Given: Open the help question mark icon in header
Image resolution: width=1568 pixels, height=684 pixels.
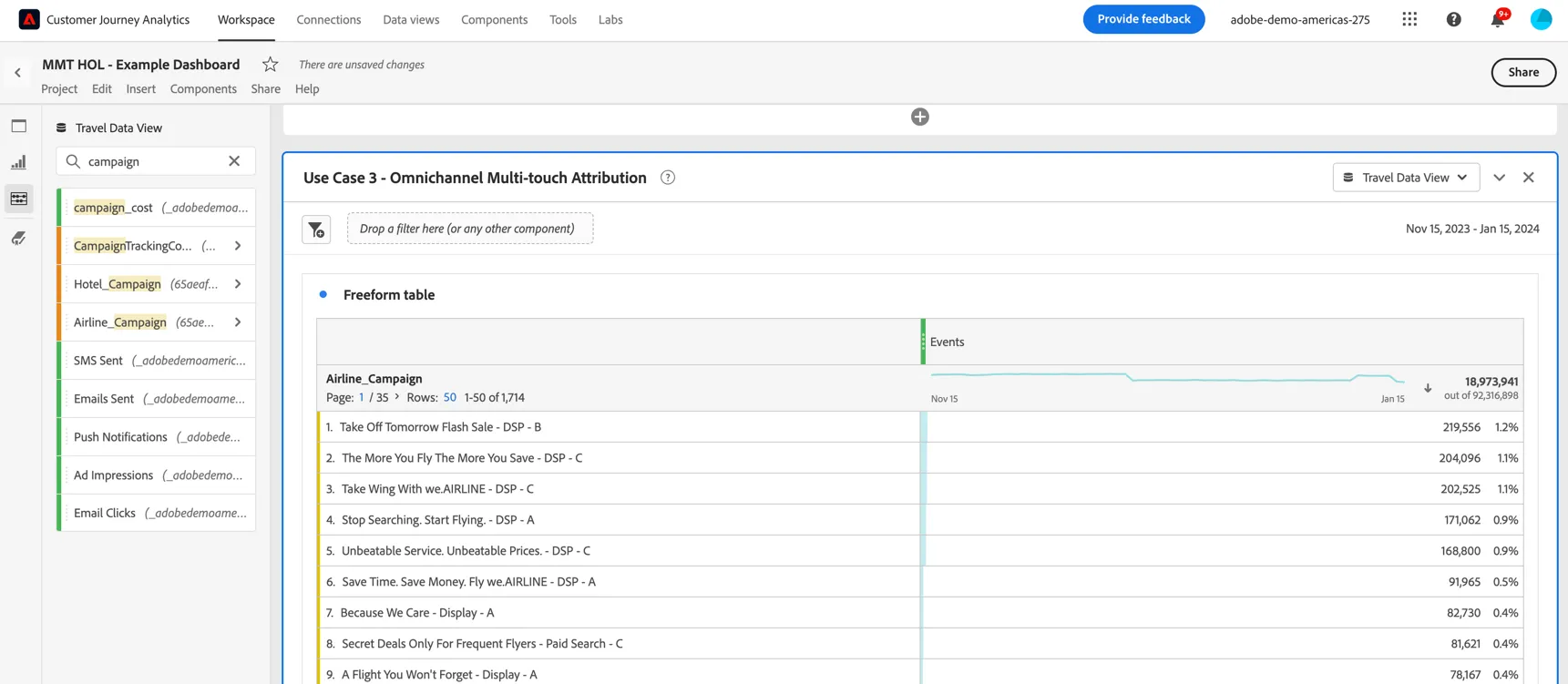Looking at the screenshot, I should pos(1454,19).
